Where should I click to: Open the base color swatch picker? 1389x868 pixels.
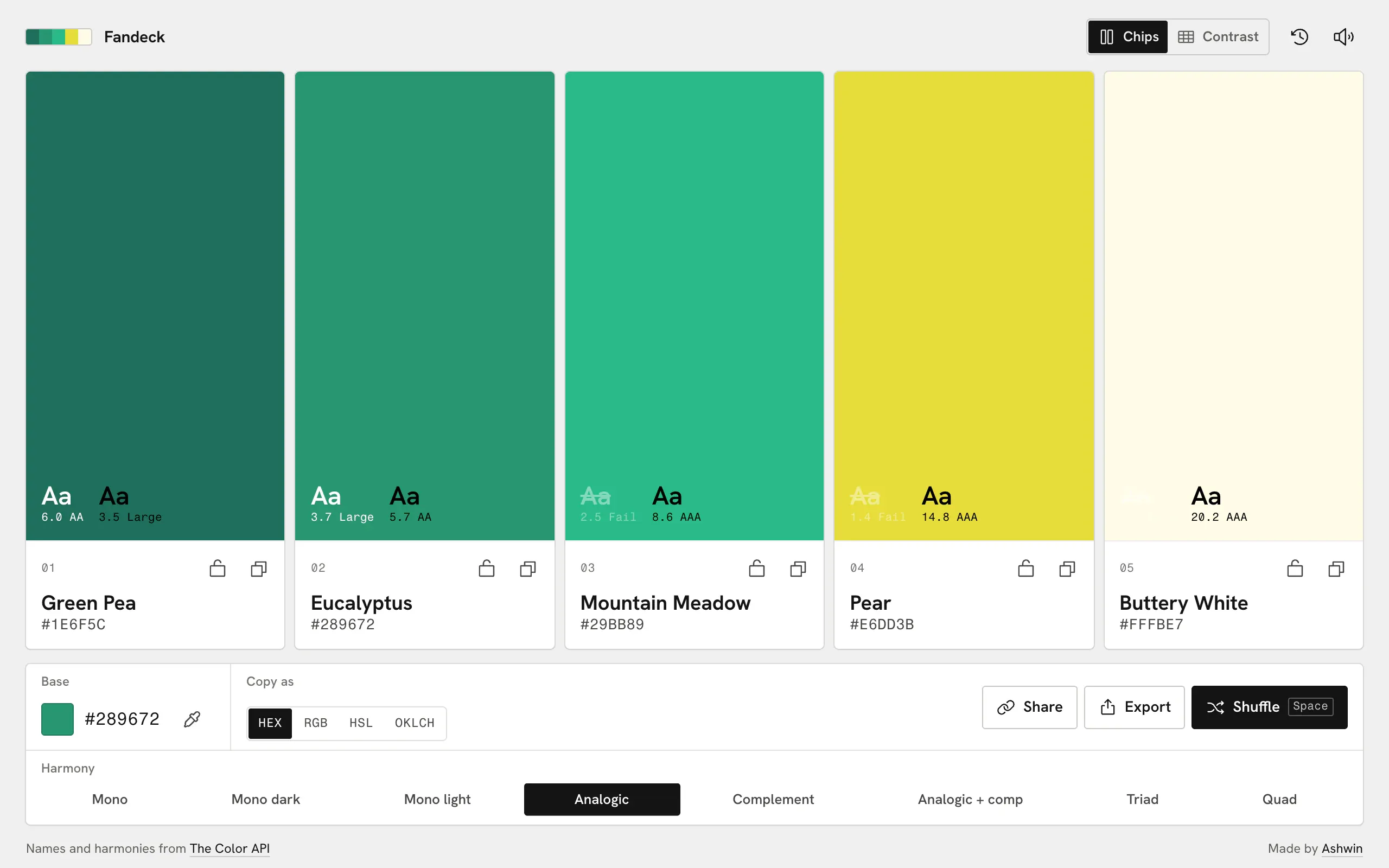coord(58,719)
